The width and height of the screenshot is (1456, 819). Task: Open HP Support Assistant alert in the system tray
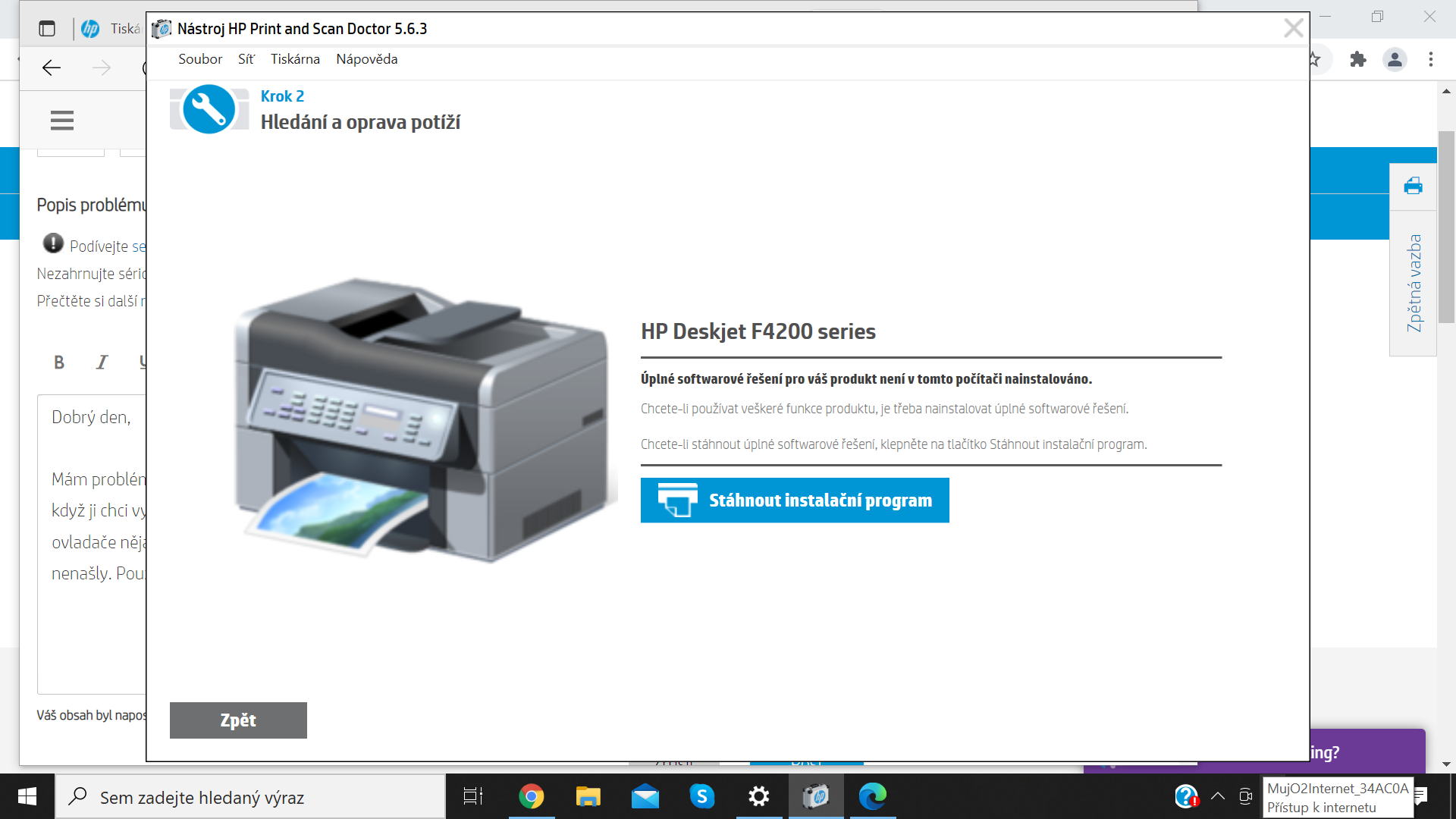1187,796
